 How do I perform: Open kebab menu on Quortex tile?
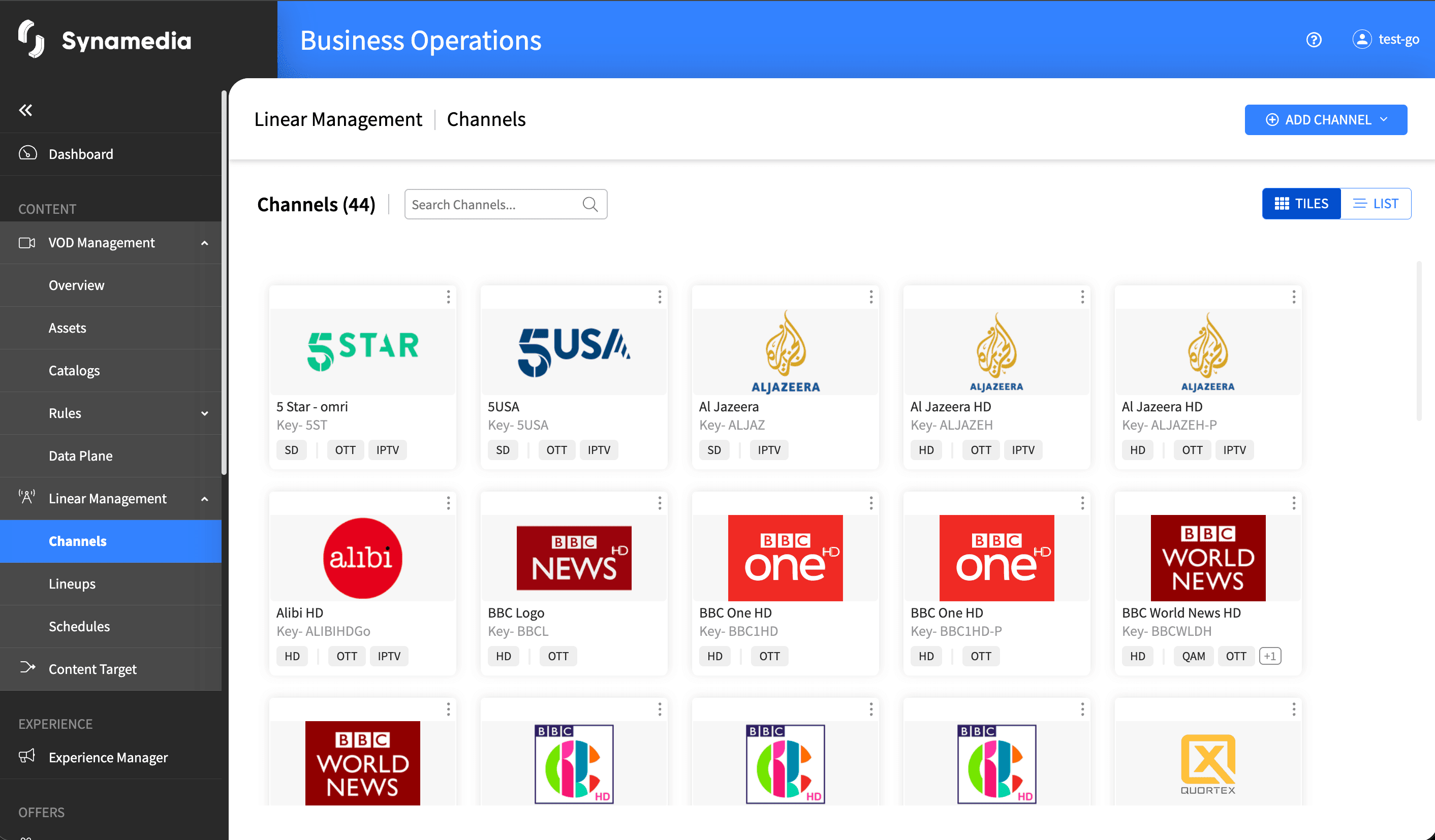coord(1293,709)
